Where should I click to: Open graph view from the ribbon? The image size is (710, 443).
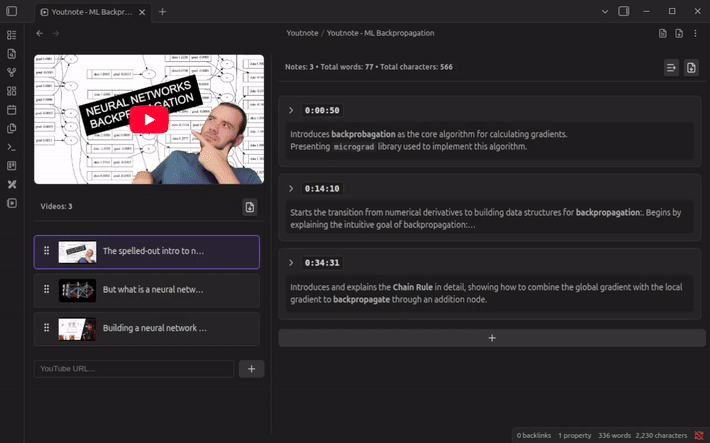[x=12, y=72]
